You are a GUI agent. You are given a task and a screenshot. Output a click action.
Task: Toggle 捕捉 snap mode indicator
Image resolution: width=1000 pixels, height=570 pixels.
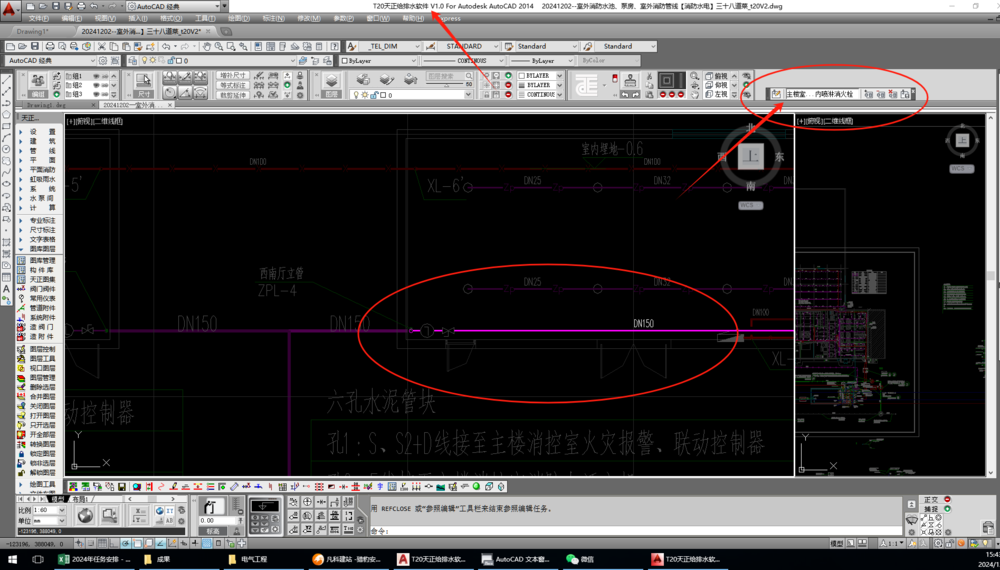931,509
